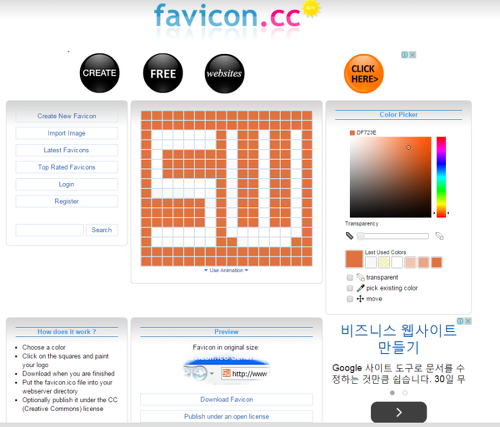The image size is (500, 427).
Task: Click inside saturation color picker square
Action: [390, 177]
